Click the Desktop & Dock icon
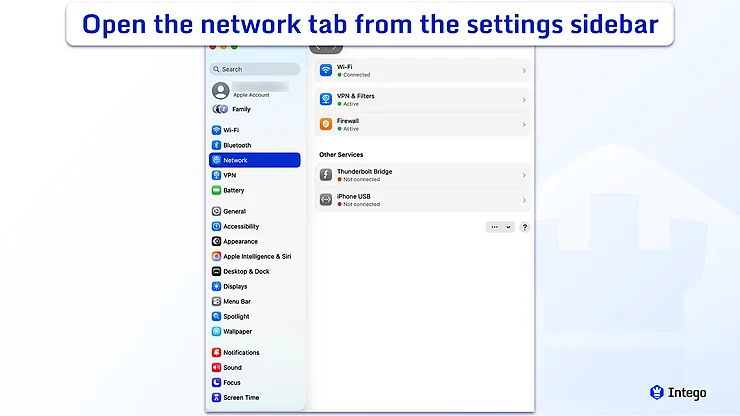This screenshot has height=416, width=740. [216, 272]
